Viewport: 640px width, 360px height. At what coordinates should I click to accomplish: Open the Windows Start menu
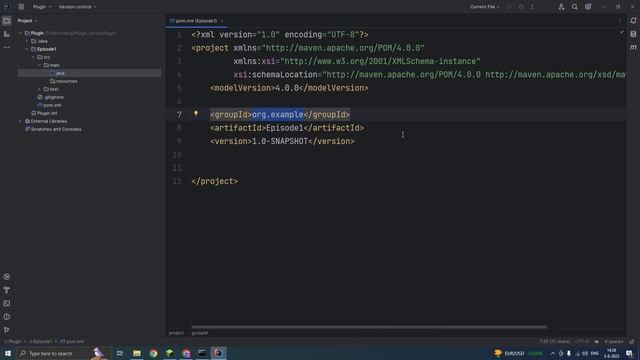[x=7, y=353]
